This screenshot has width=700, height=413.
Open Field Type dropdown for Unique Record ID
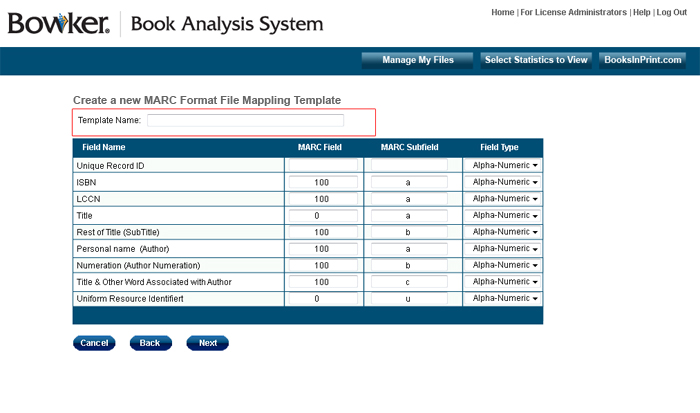click(502, 165)
